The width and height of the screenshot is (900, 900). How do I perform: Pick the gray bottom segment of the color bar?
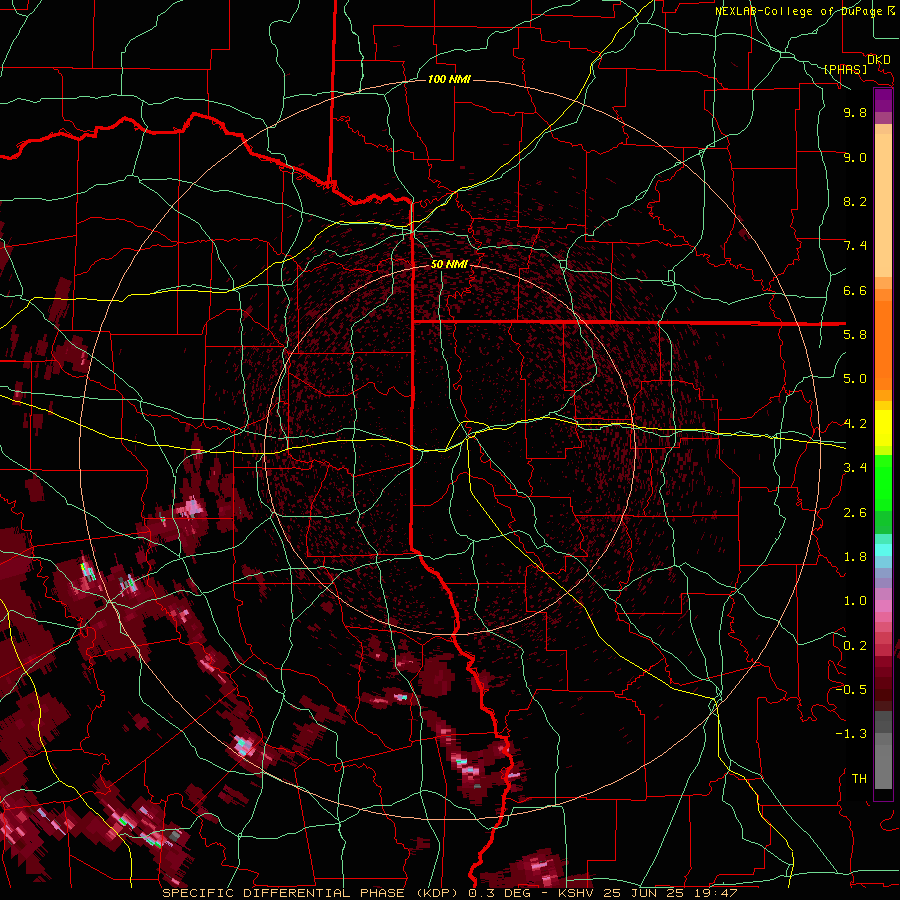(883, 769)
